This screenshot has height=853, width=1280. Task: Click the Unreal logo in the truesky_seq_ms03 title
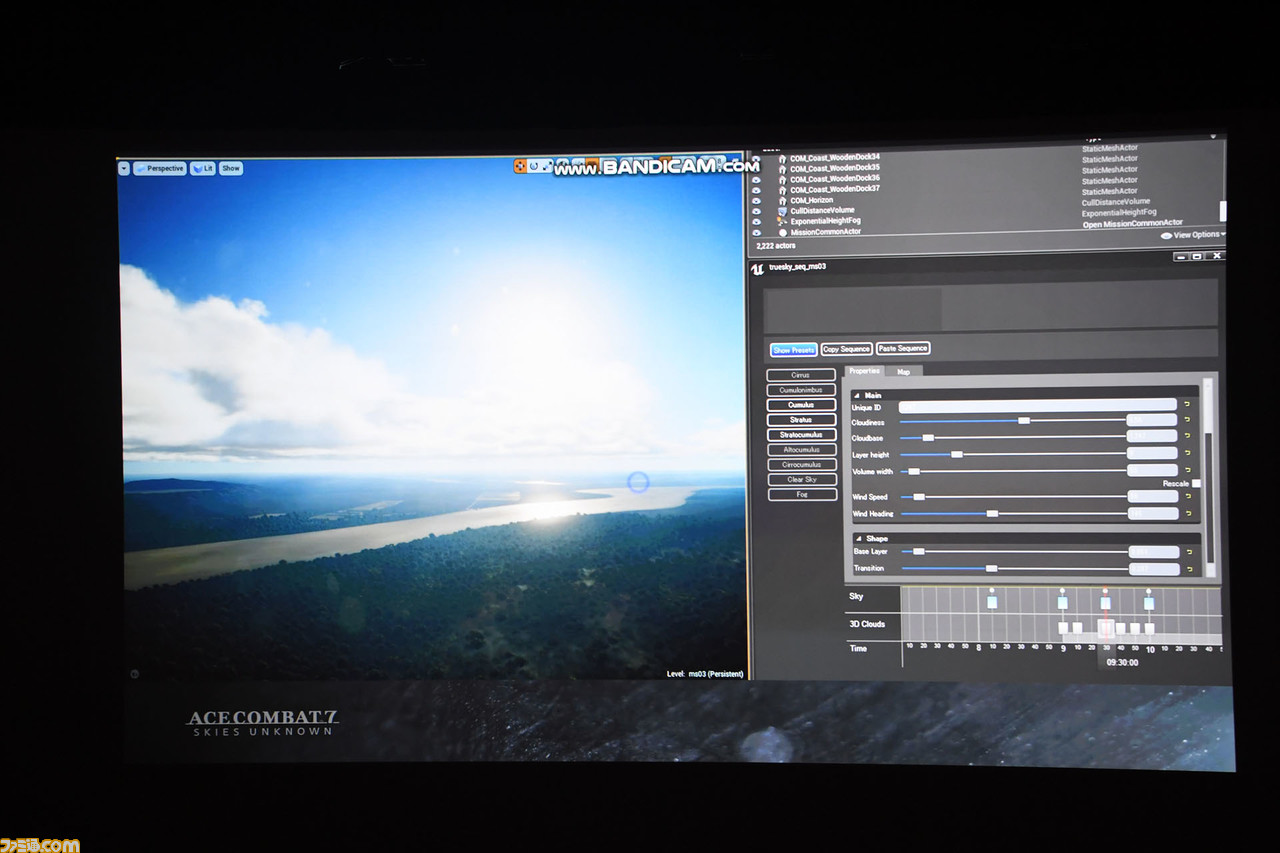point(758,267)
